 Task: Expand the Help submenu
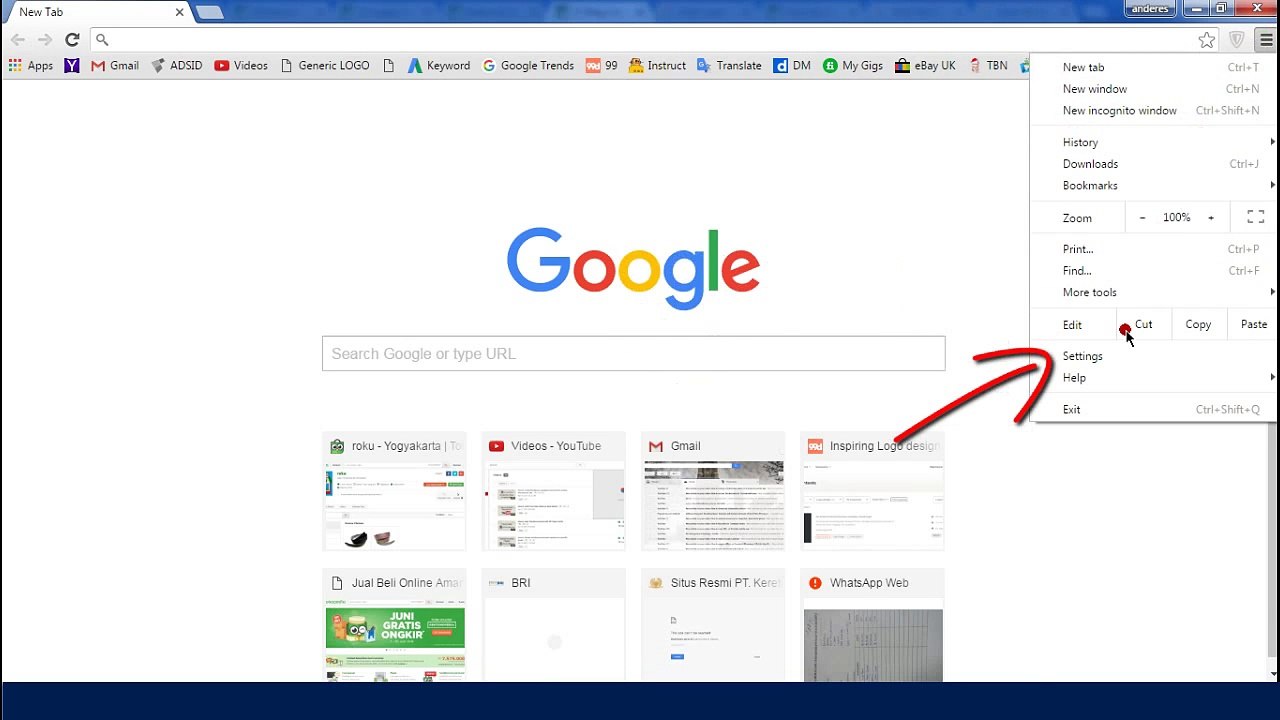1154,378
